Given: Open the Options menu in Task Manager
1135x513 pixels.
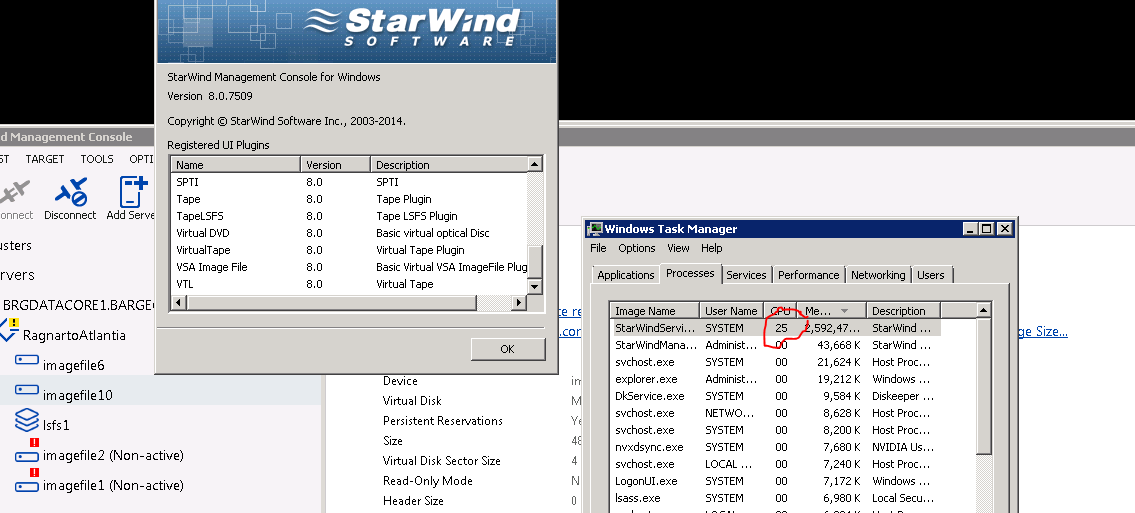Looking at the screenshot, I should click(637, 248).
